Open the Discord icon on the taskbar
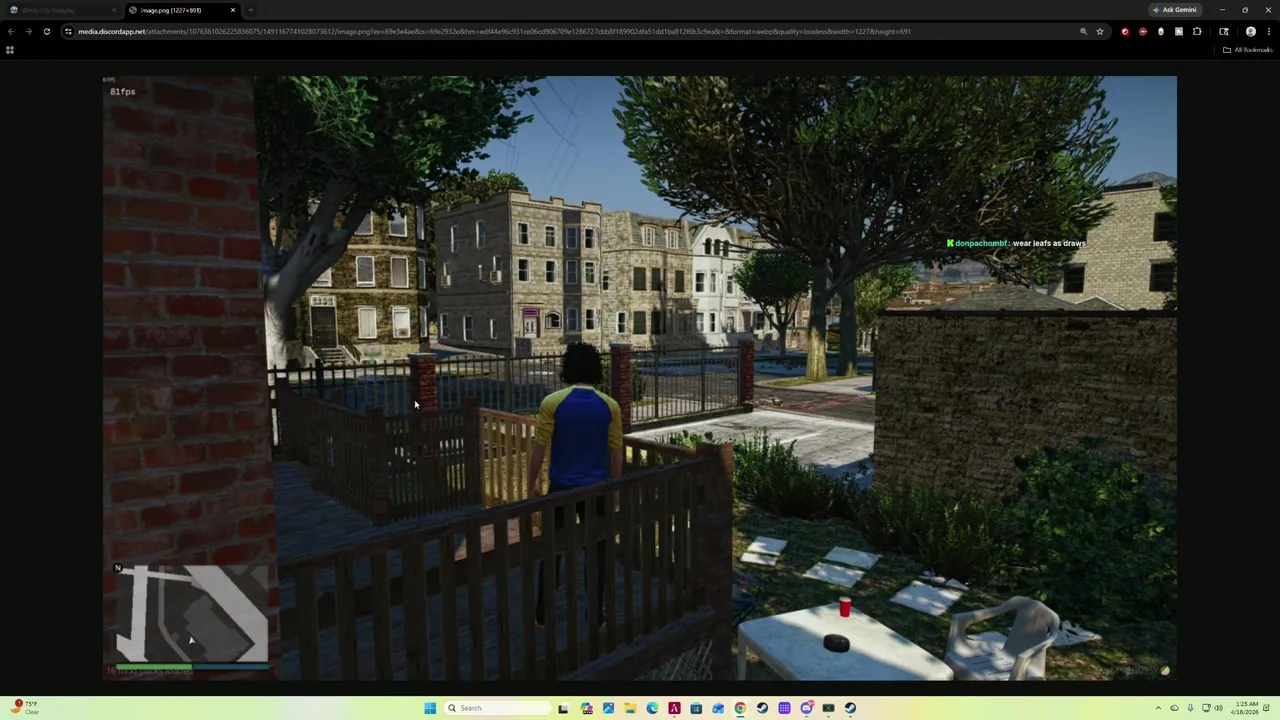Screen dimensions: 1280x720 (806, 708)
